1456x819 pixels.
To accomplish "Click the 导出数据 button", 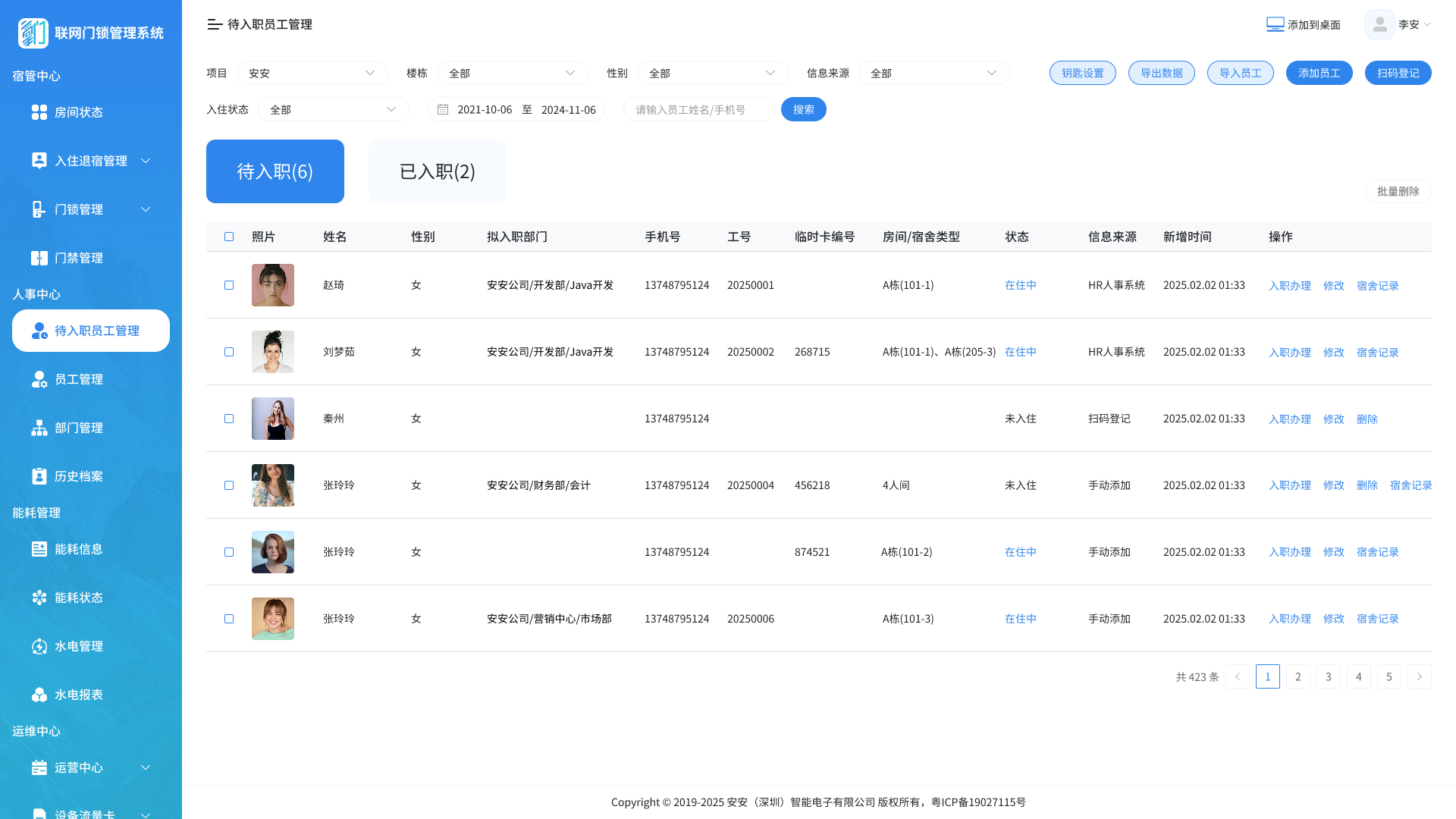I will pos(1162,73).
